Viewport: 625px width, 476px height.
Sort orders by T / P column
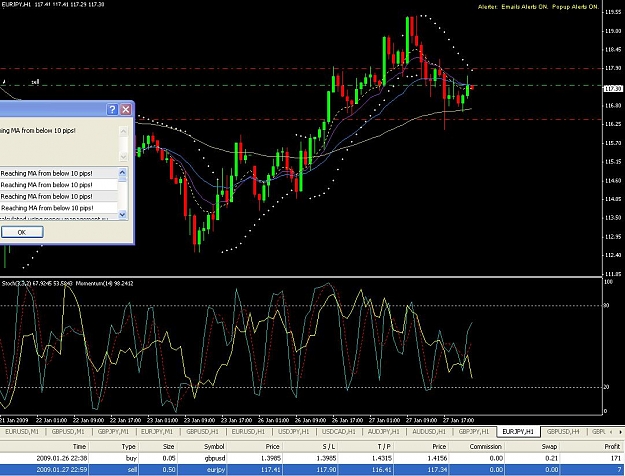click(x=366, y=446)
